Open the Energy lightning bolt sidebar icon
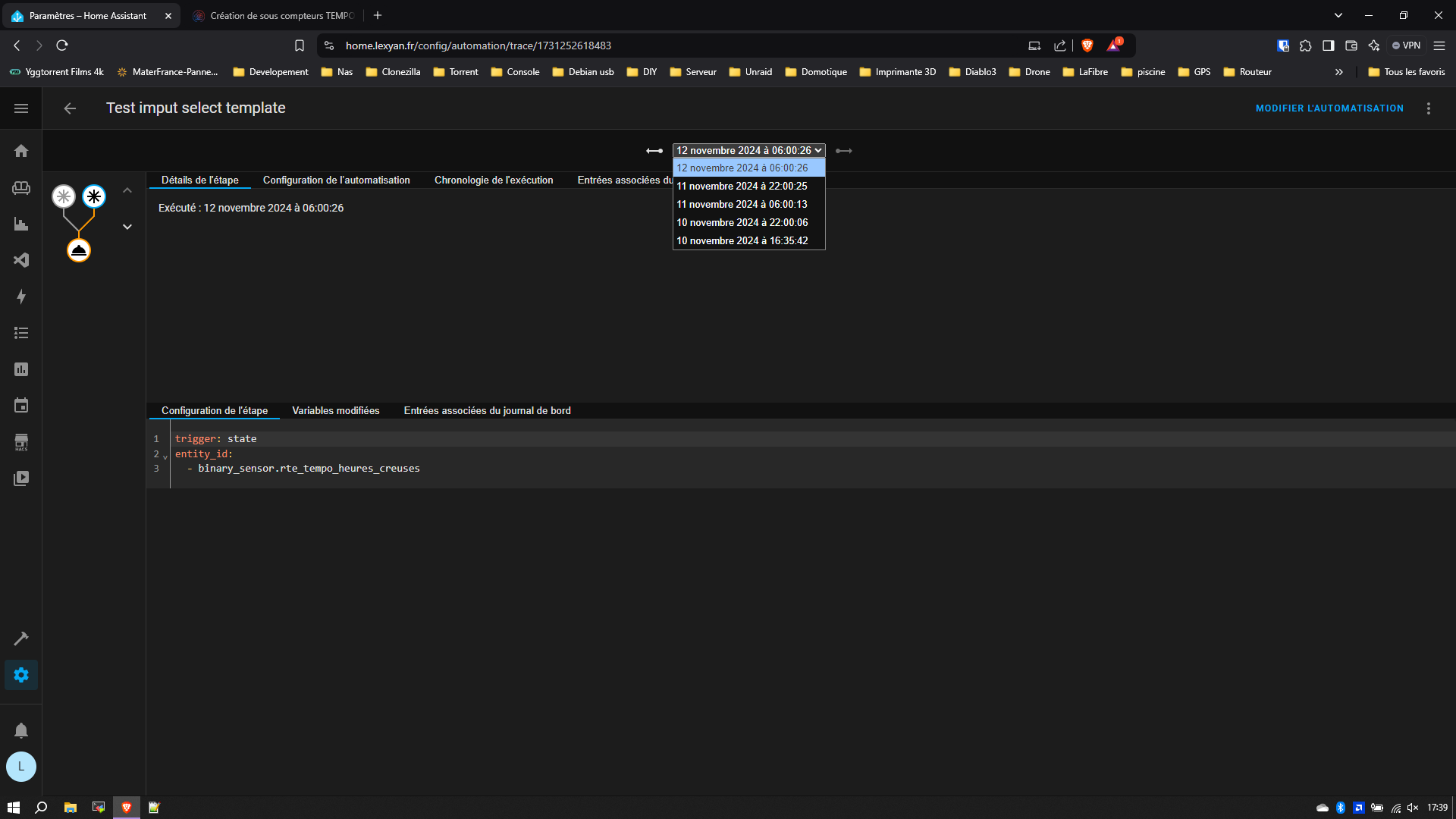 point(21,297)
